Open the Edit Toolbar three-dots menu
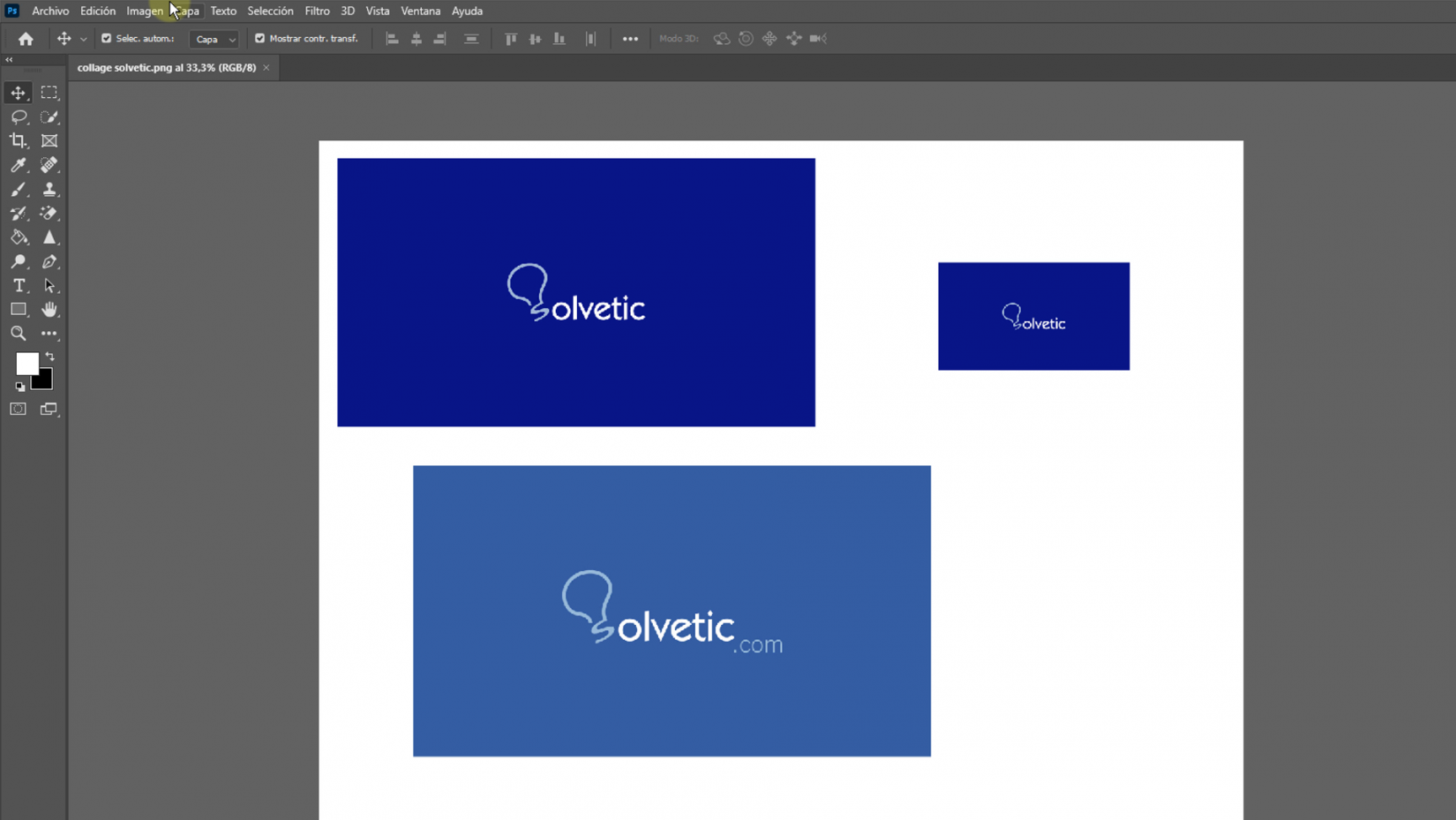The height and width of the screenshot is (820, 1456). coord(49,334)
